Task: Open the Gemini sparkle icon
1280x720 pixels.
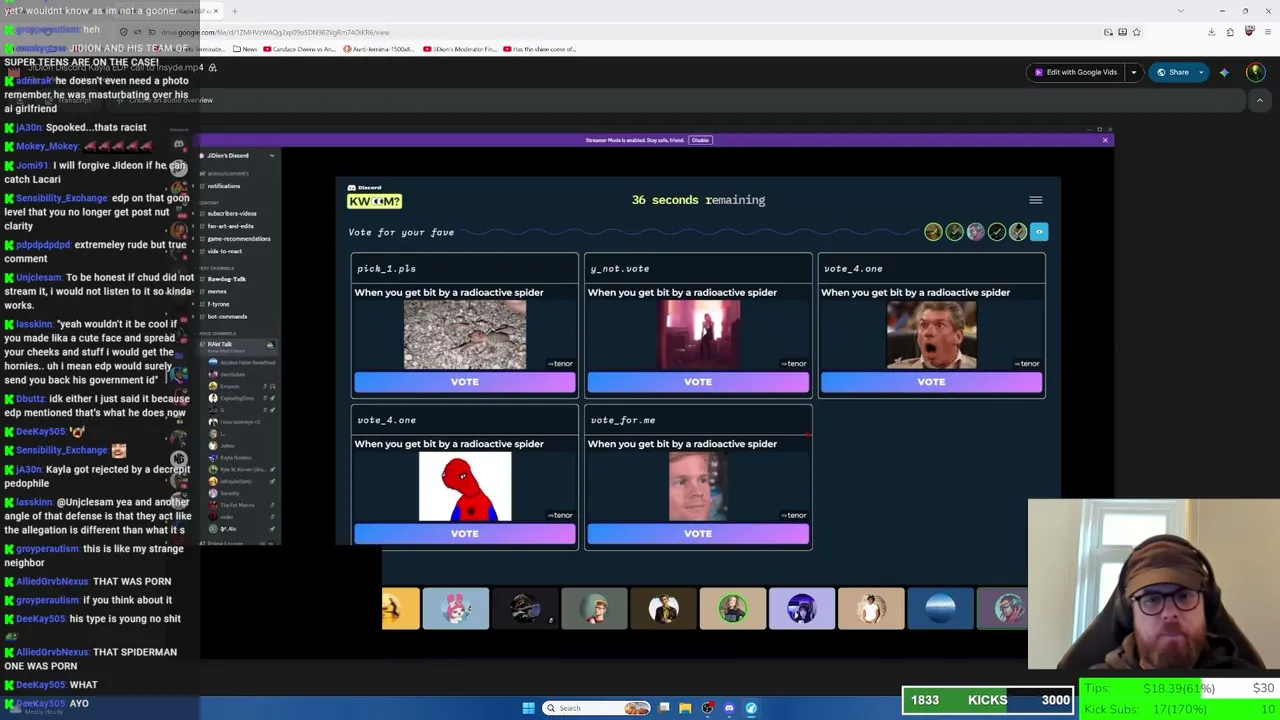Action: (x=1224, y=72)
